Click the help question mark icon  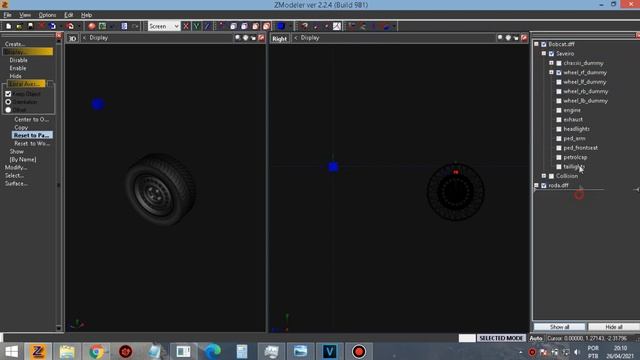click(304, 26)
